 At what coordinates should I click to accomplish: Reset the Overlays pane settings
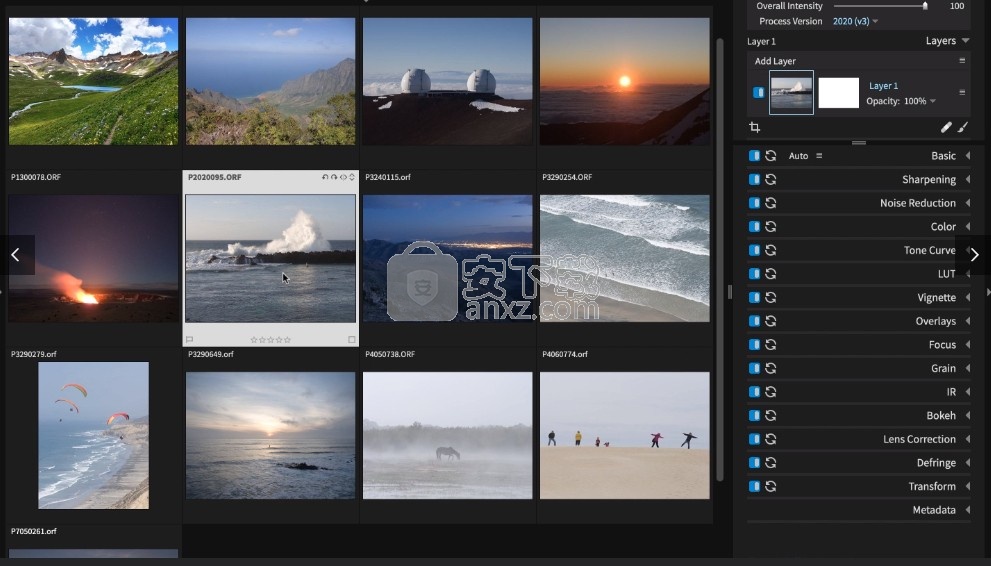click(770, 321)
